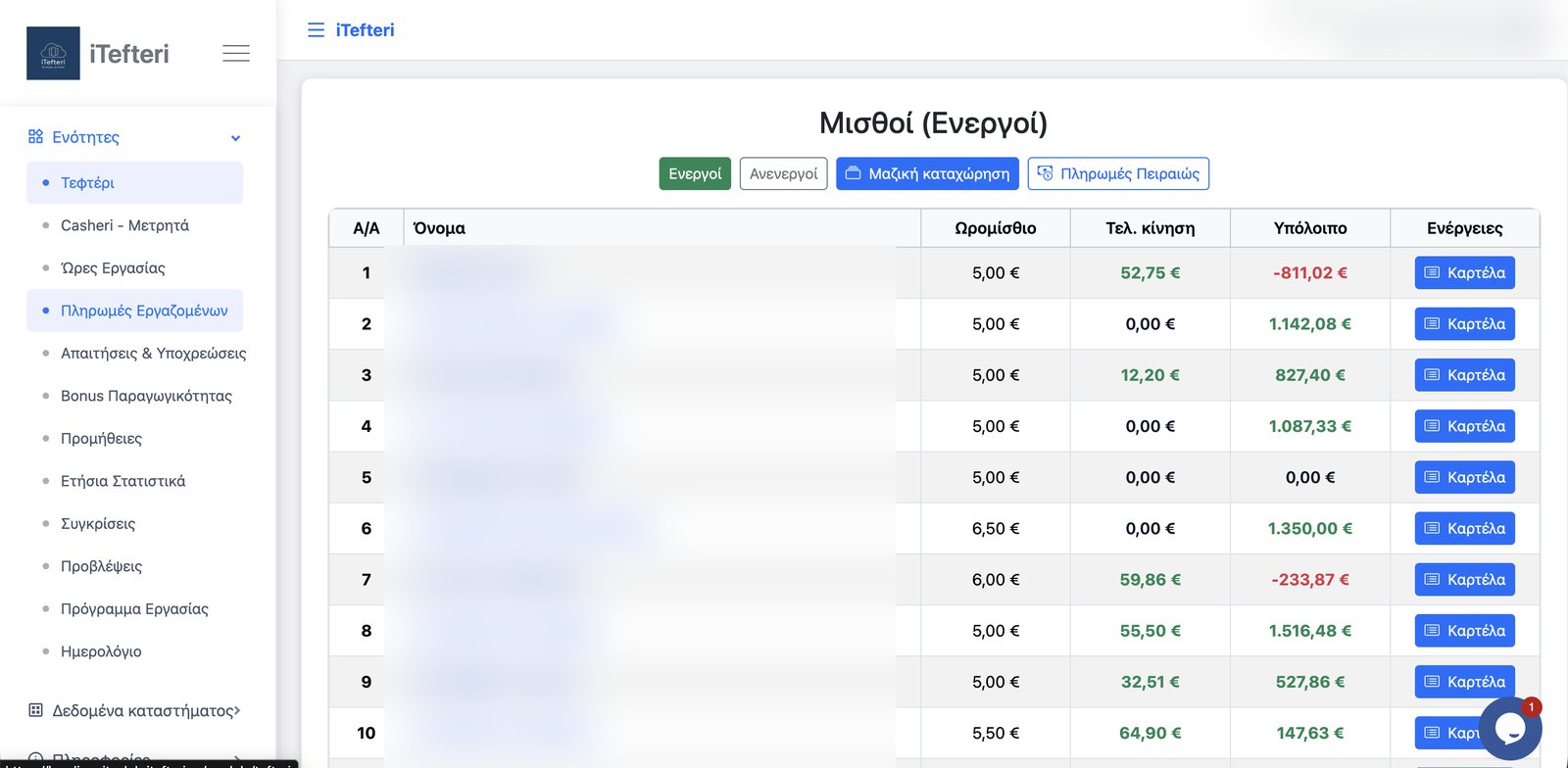Viewport: 1568px width, 768px height.
Task: Click the iTefteri link in top bar
Action: [x=365, y=30]
